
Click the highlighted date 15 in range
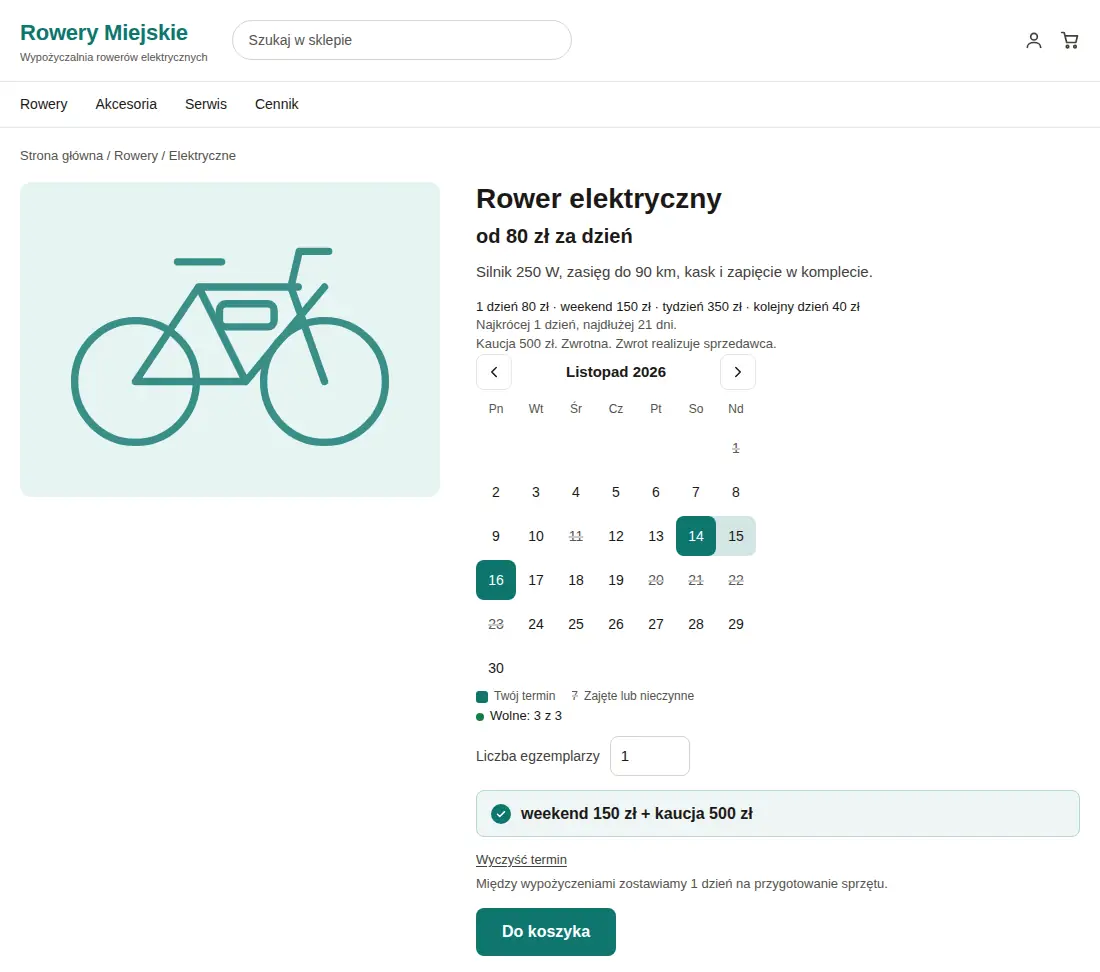click(735, 536)
